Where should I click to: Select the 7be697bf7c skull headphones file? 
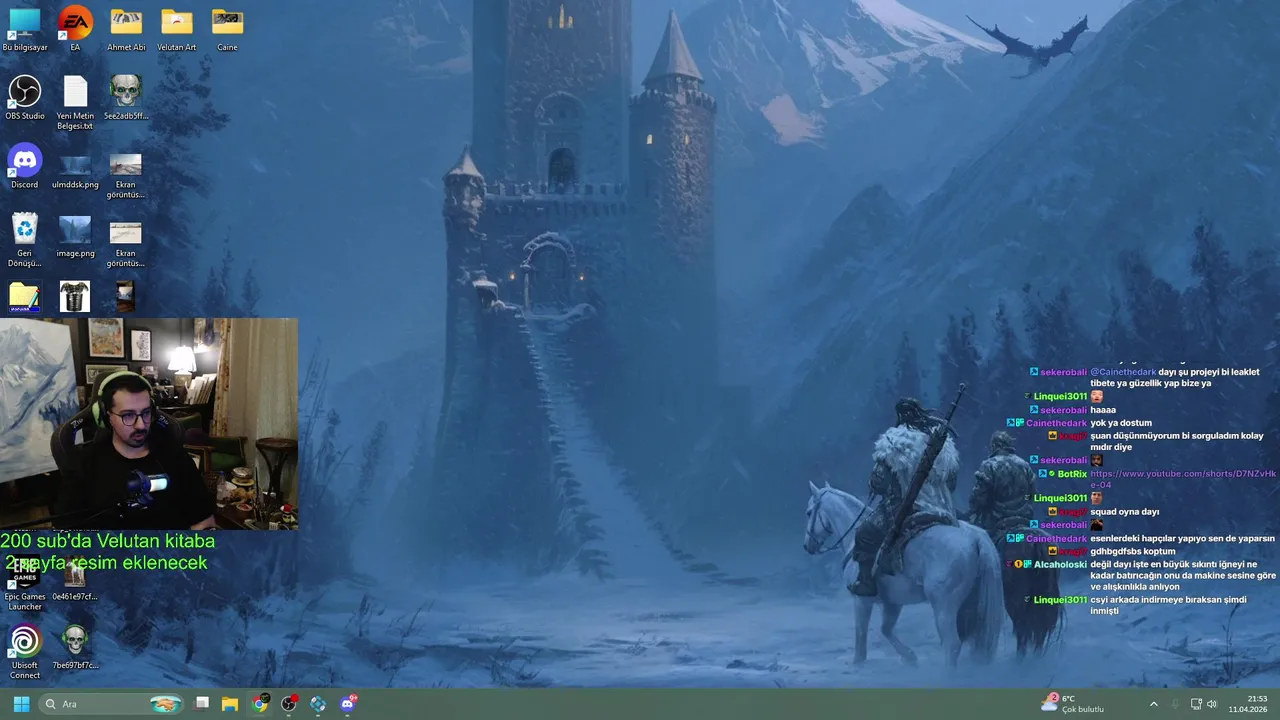pos(75,647)
